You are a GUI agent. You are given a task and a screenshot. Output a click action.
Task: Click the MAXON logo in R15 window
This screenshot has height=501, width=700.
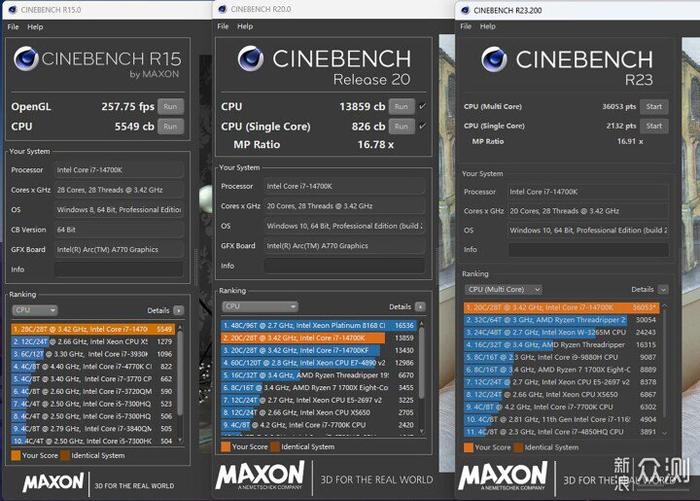click(x=53, y=482)
